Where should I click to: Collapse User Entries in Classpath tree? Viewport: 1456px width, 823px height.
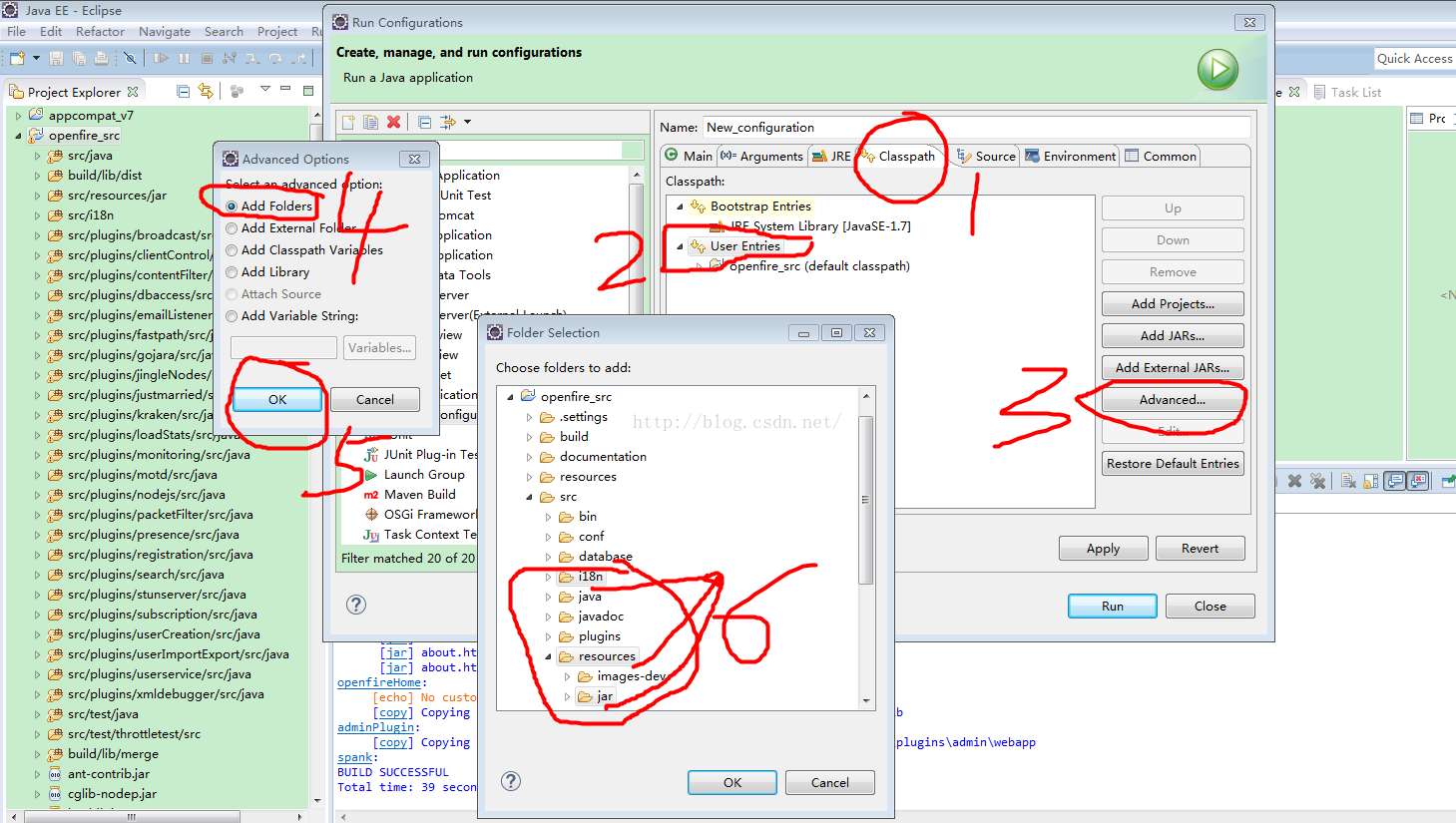point(680,246)
